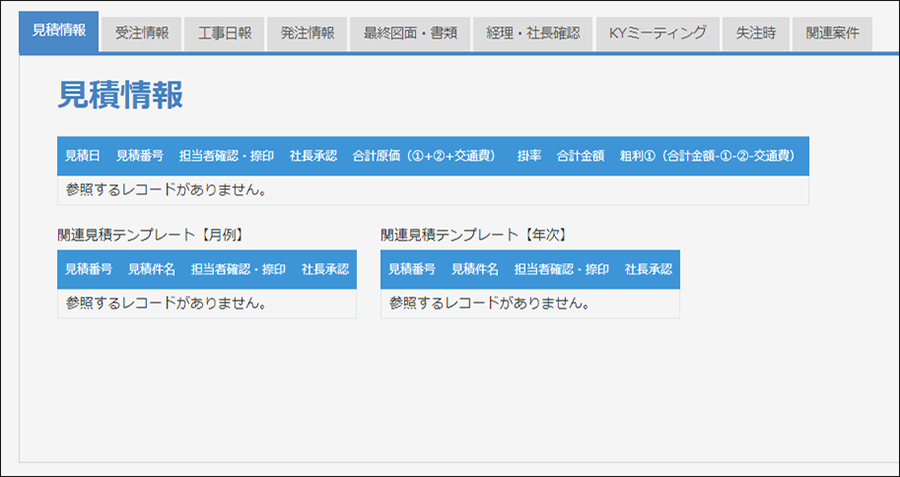The height and width of the screenshot is (477, 900).
Task: Click 見積番号 header in 月例 table
Action: coord(88,269)
